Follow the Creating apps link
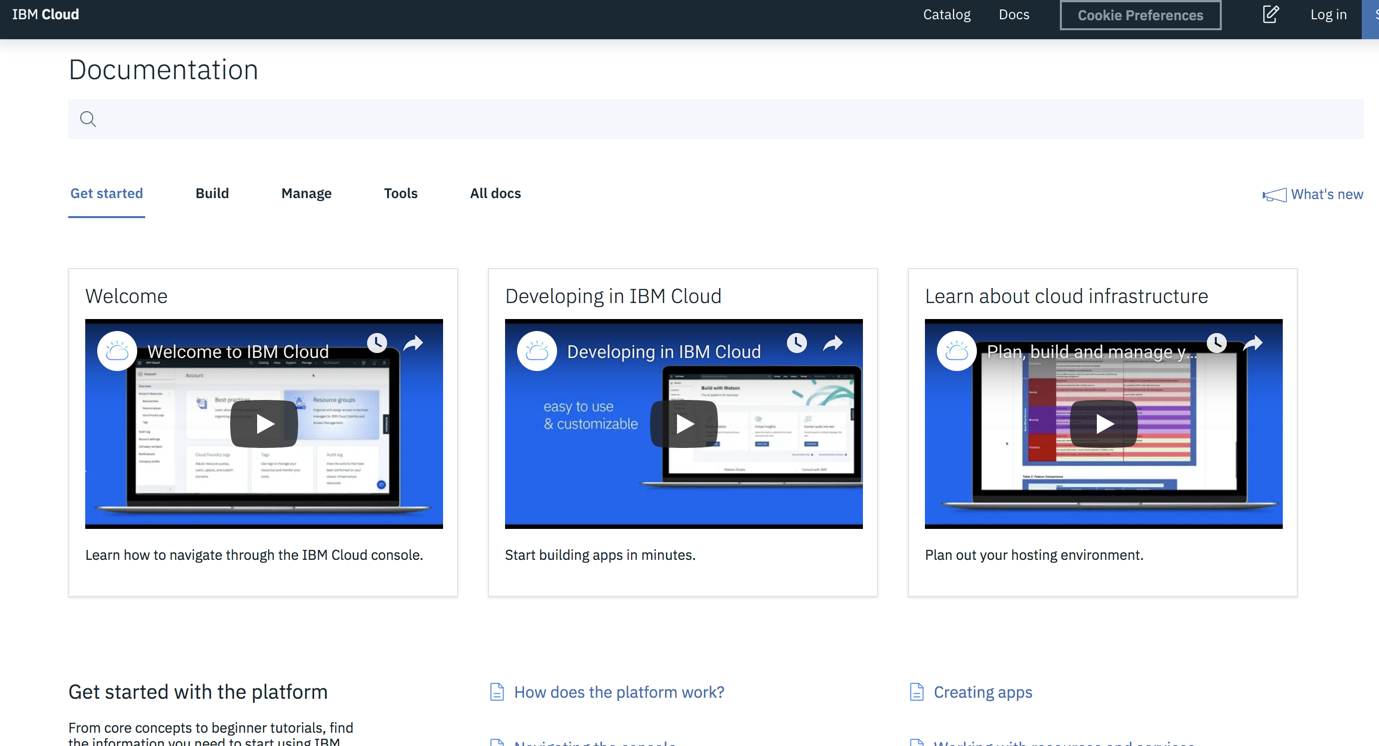This screenshot has height=746, width=1379. point(985,691)
